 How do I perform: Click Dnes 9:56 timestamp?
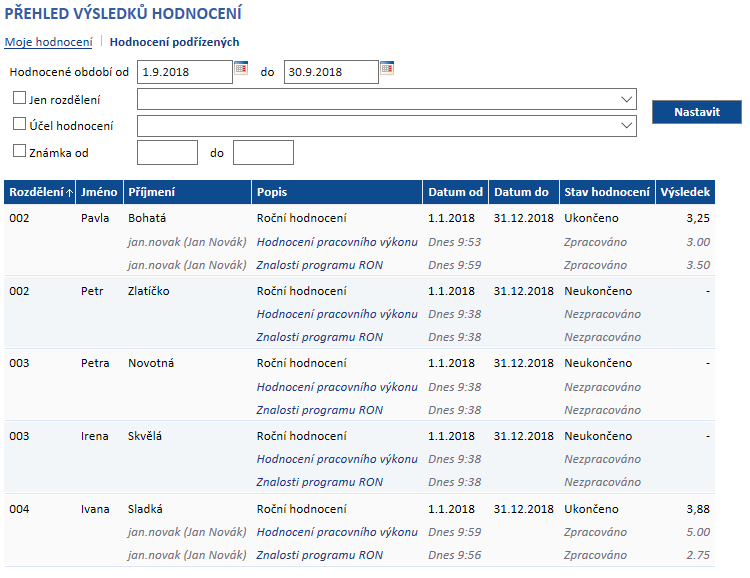[454, 555]
